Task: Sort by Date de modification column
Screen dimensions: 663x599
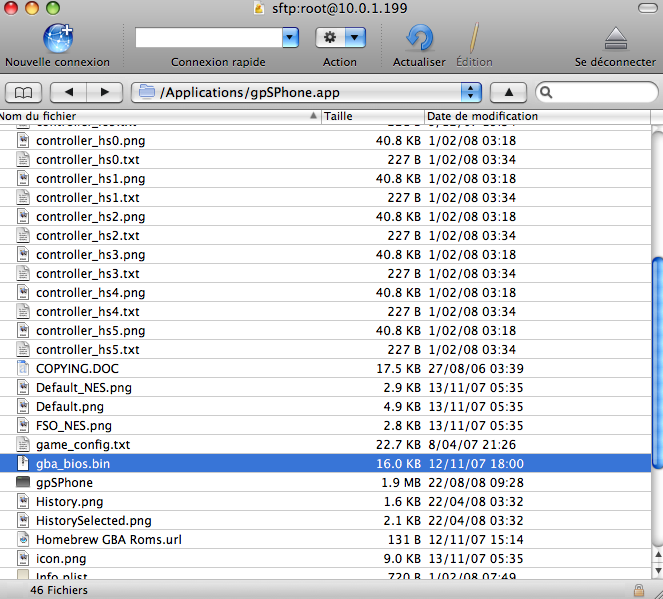Action: point(537,116)
